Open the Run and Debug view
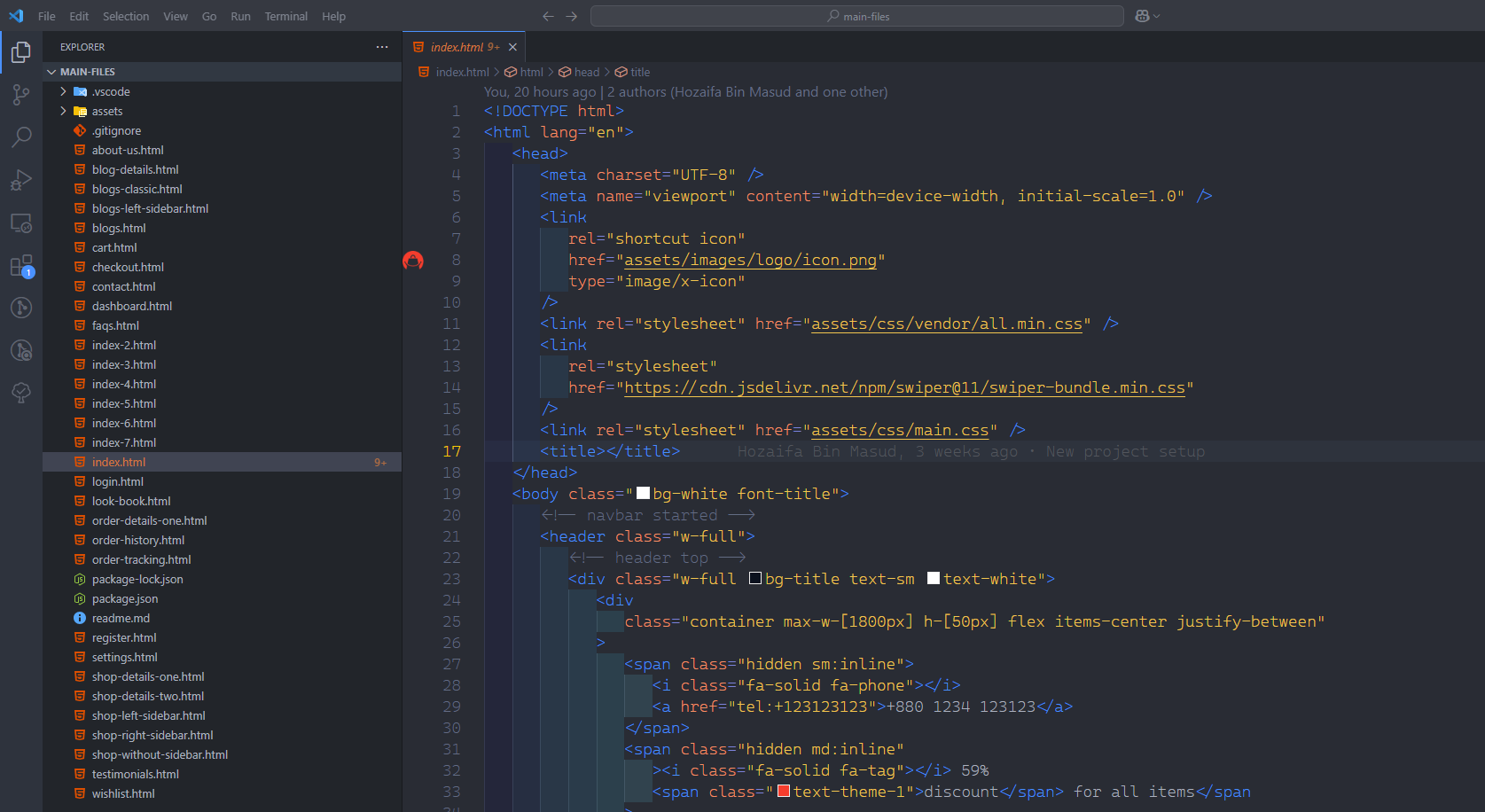The width and height of the screenshot is (1485, 812). pos(21,180)
